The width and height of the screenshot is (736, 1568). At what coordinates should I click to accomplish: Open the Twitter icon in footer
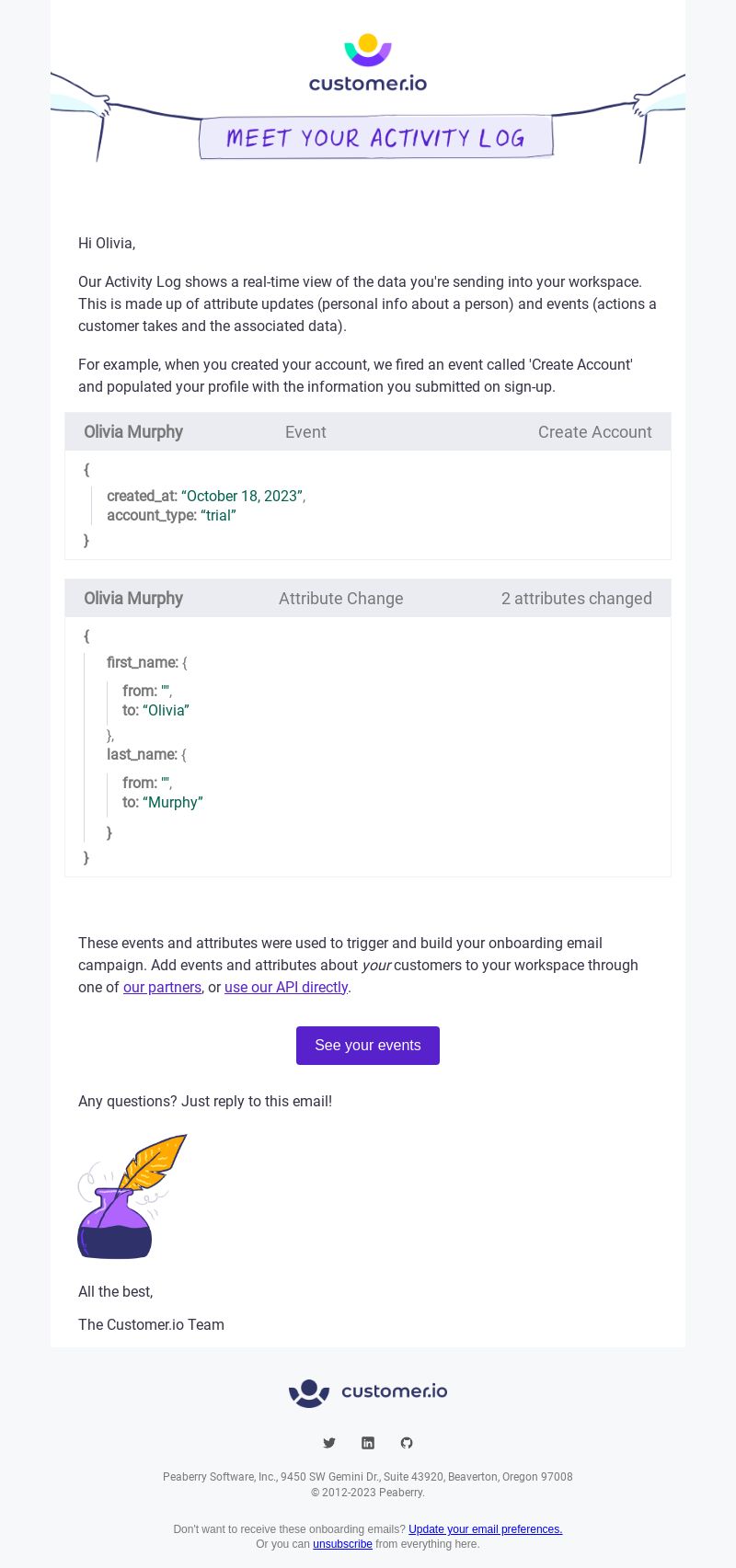pyautogui.click(x=329, y=1443)
